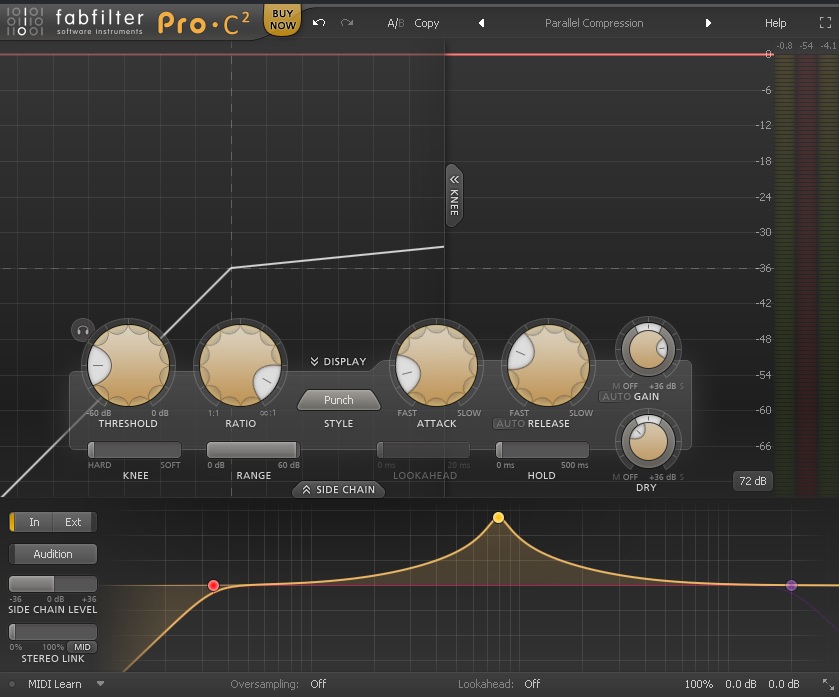Toggle AUTO release
The image size is (839, 697).
(509, 423)
